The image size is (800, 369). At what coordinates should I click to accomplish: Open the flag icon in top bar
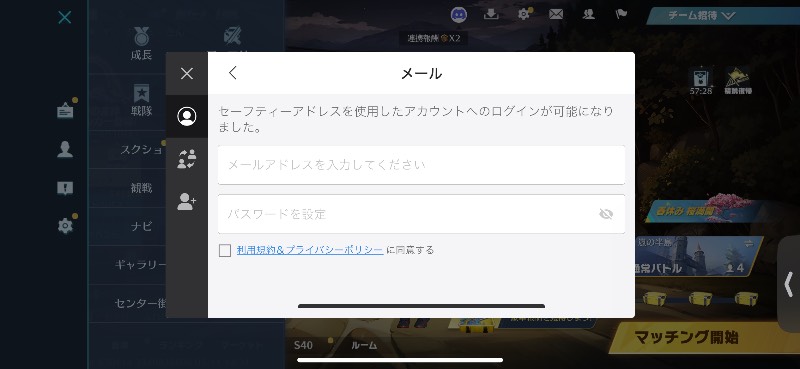pos(621,14)
